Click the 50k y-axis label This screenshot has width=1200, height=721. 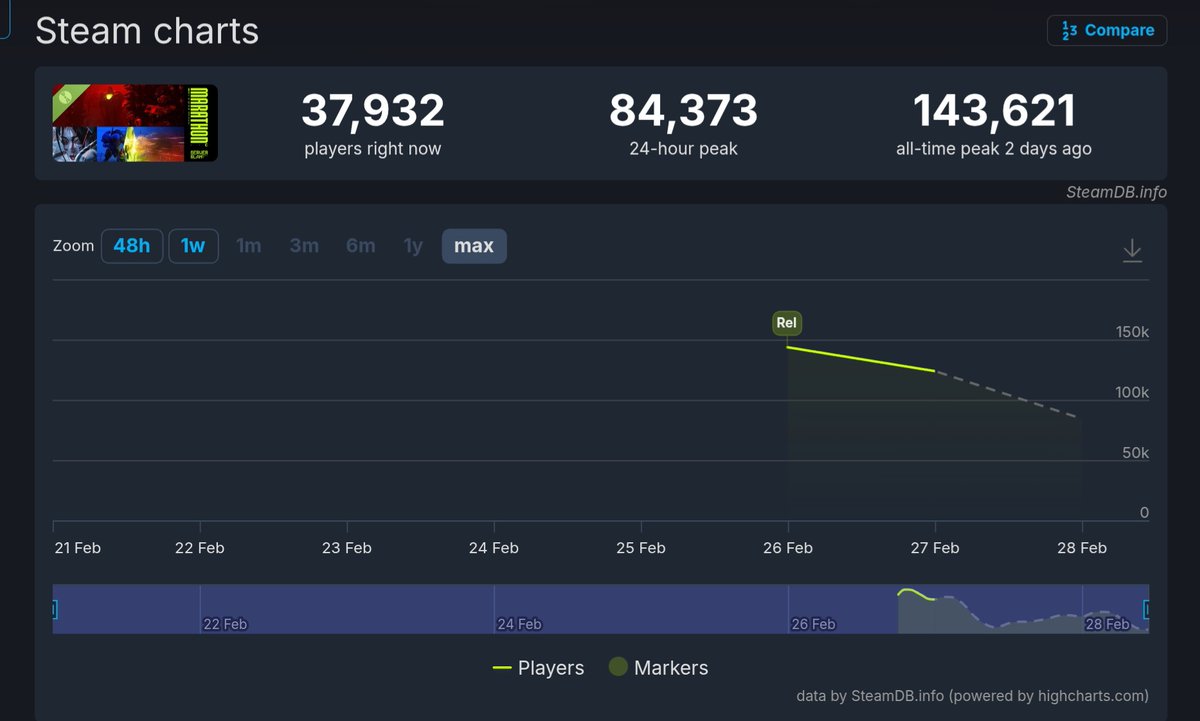coord(1135,453)
